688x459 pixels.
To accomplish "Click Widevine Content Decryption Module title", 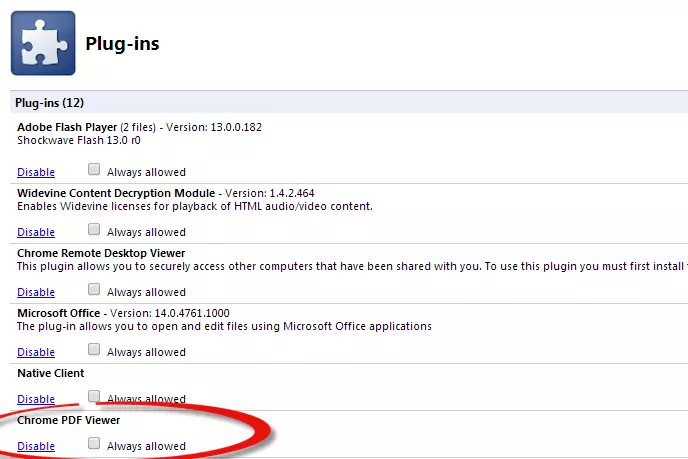I will (x=116, y=193).
